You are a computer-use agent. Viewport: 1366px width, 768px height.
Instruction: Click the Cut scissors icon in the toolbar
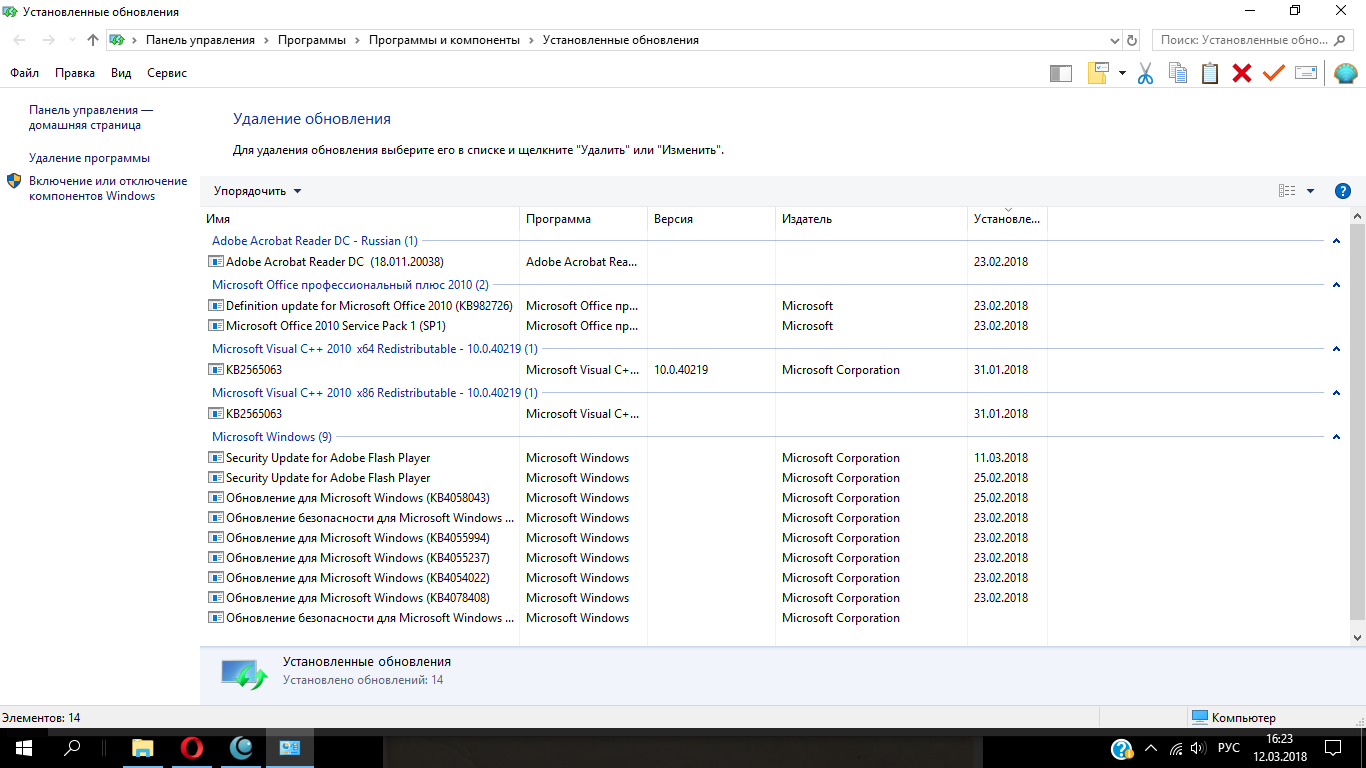pyautogui.click(x=1146, y=73)
